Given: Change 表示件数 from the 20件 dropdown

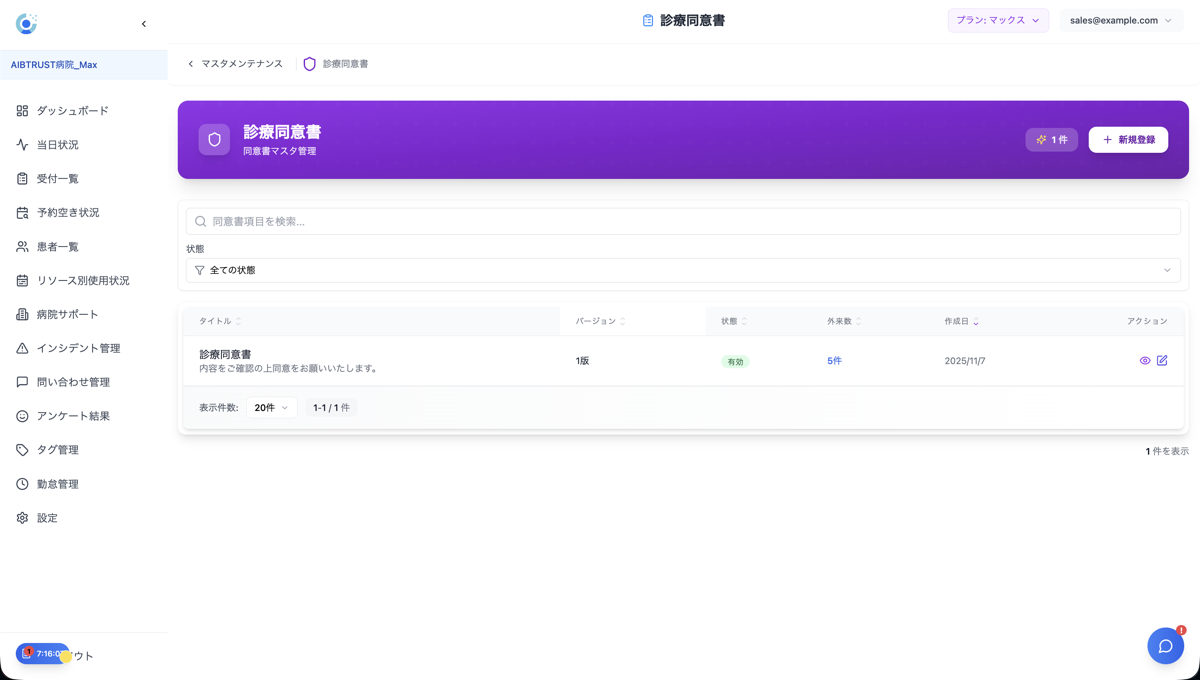Looking at the screenshot, I should pyautogui.click(x=271, y=407).
